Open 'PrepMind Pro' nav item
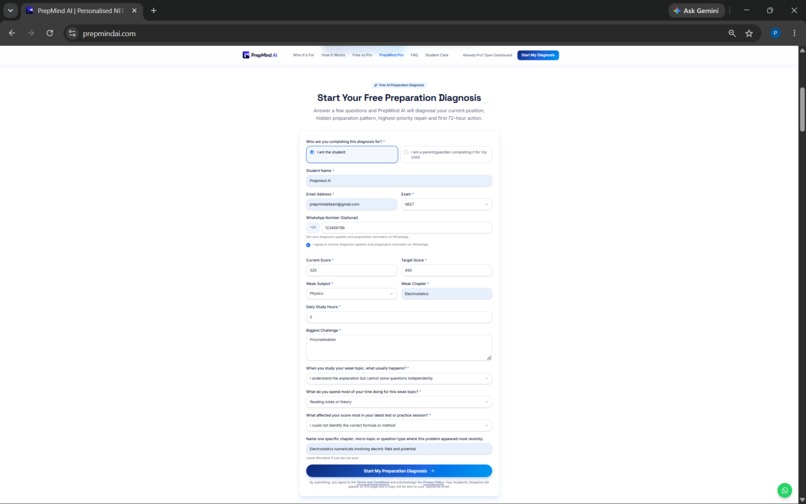 [x=391, y=55]
